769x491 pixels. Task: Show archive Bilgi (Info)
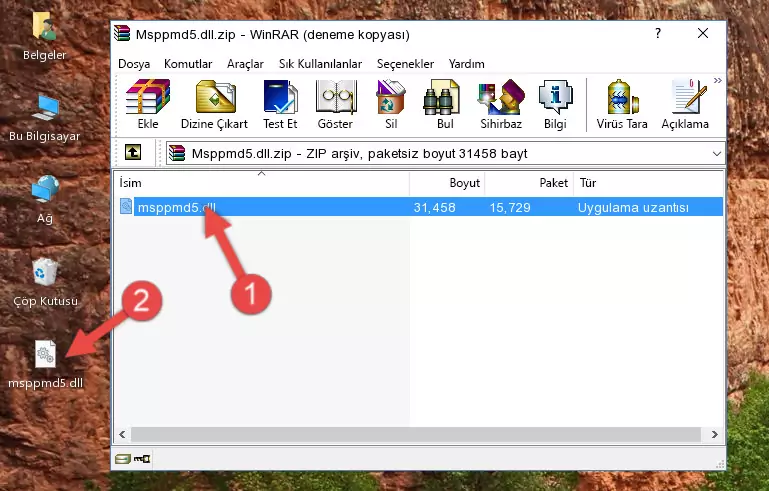coord(555,104)
